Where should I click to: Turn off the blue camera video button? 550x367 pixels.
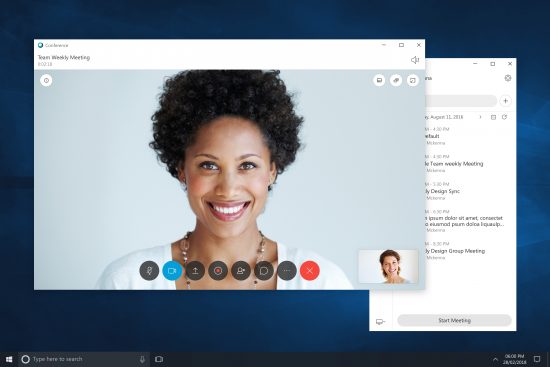coord(172,271)
